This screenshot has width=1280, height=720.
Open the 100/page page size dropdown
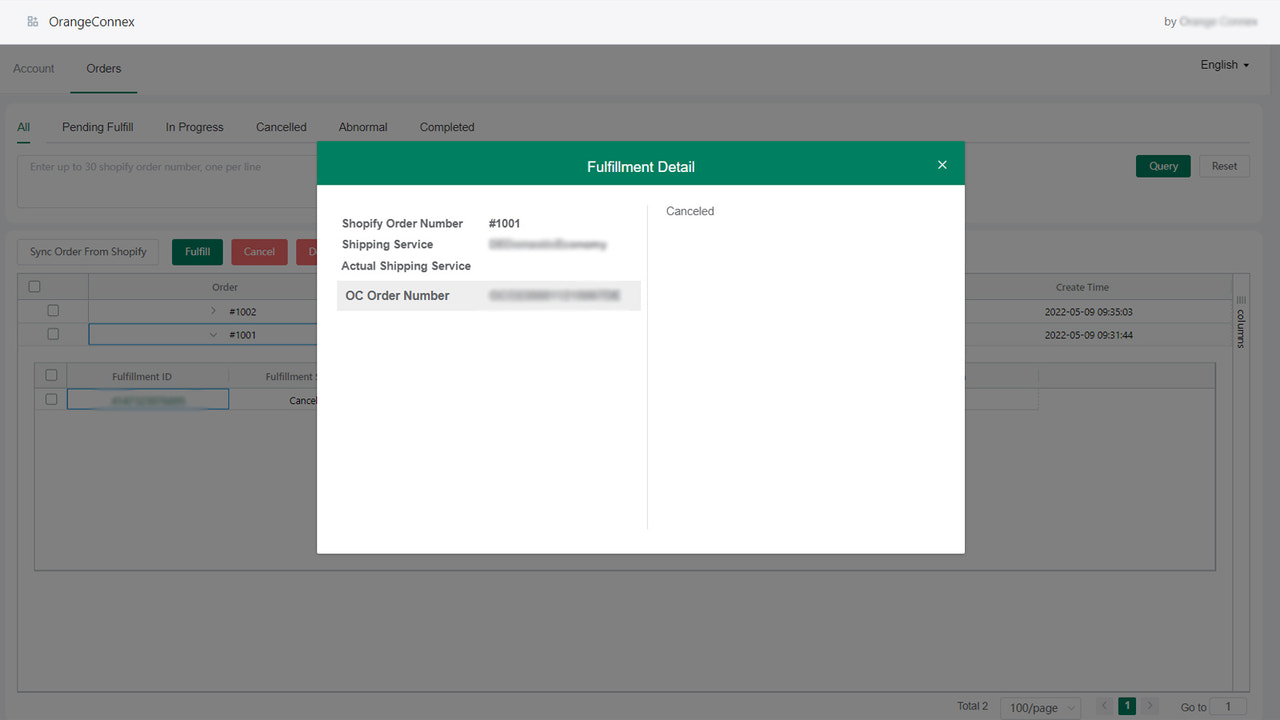tap(1040, 707)
